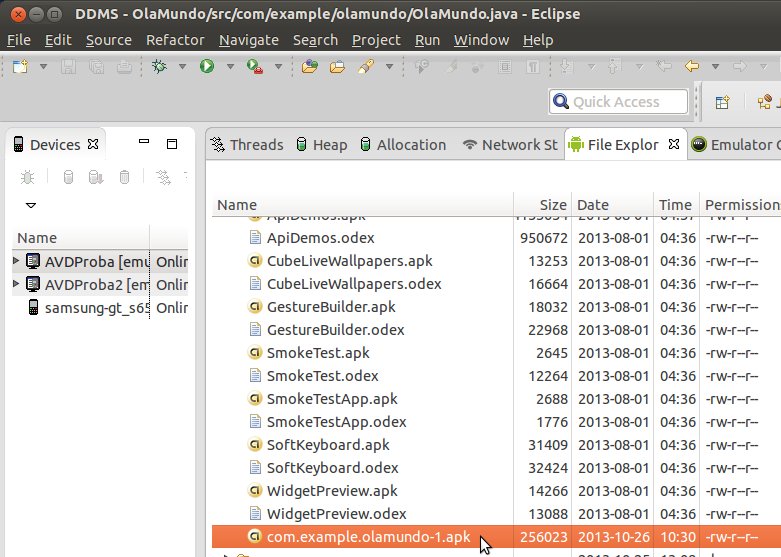
Task: Click the Size column header
Action: click(x=542, y=205)
